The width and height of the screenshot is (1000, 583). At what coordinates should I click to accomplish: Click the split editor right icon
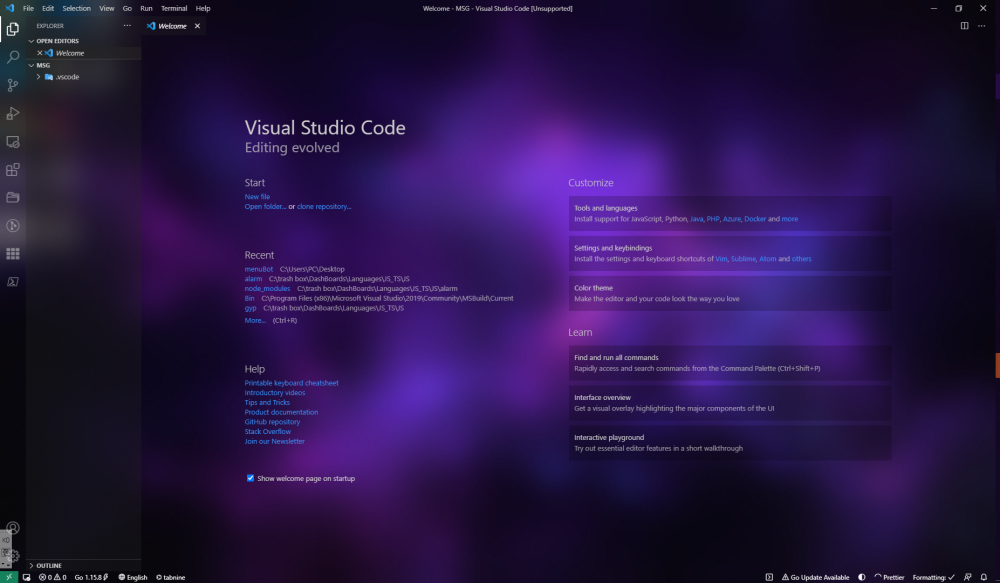pyautogui.click(x=964, y=26)
